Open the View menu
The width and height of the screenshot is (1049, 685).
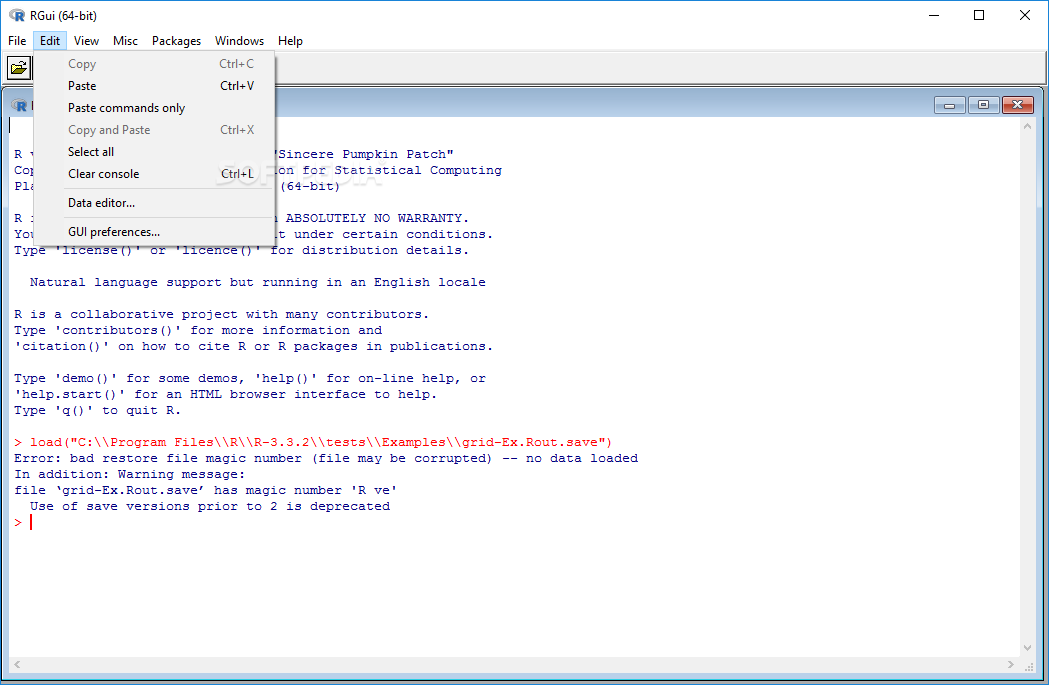tap(86, 41)
